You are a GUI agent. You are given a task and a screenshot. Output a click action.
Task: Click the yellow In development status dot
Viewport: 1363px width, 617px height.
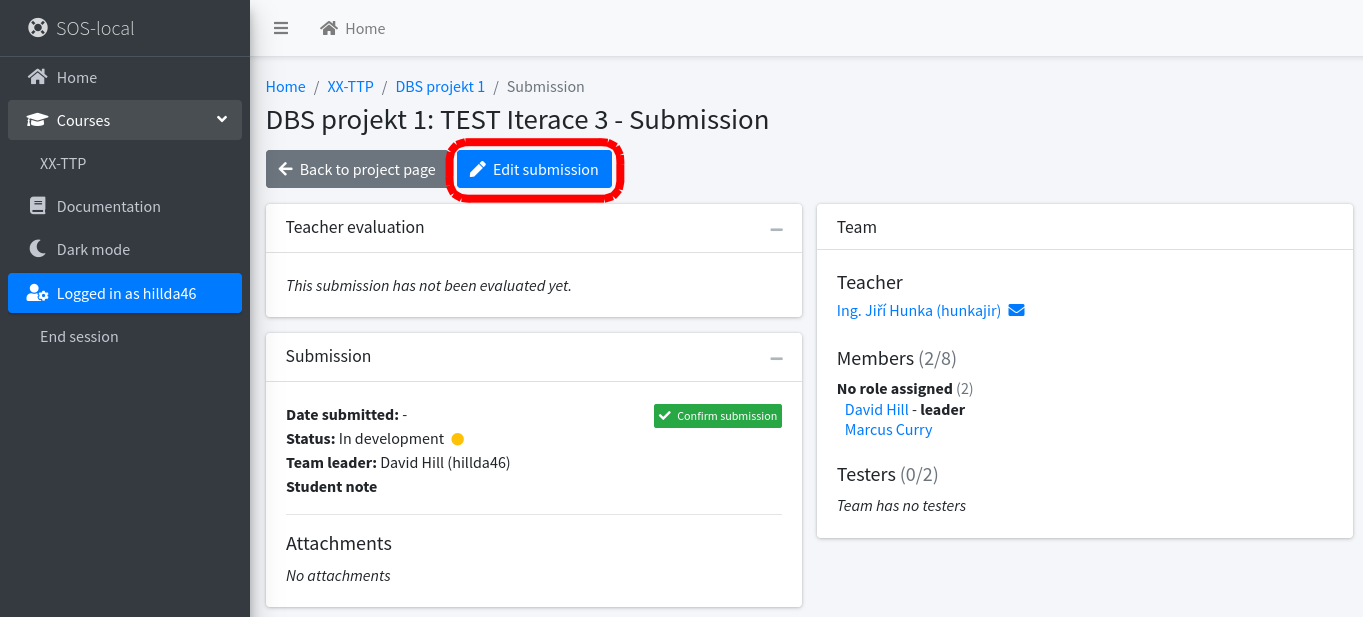tap(458, 439)
